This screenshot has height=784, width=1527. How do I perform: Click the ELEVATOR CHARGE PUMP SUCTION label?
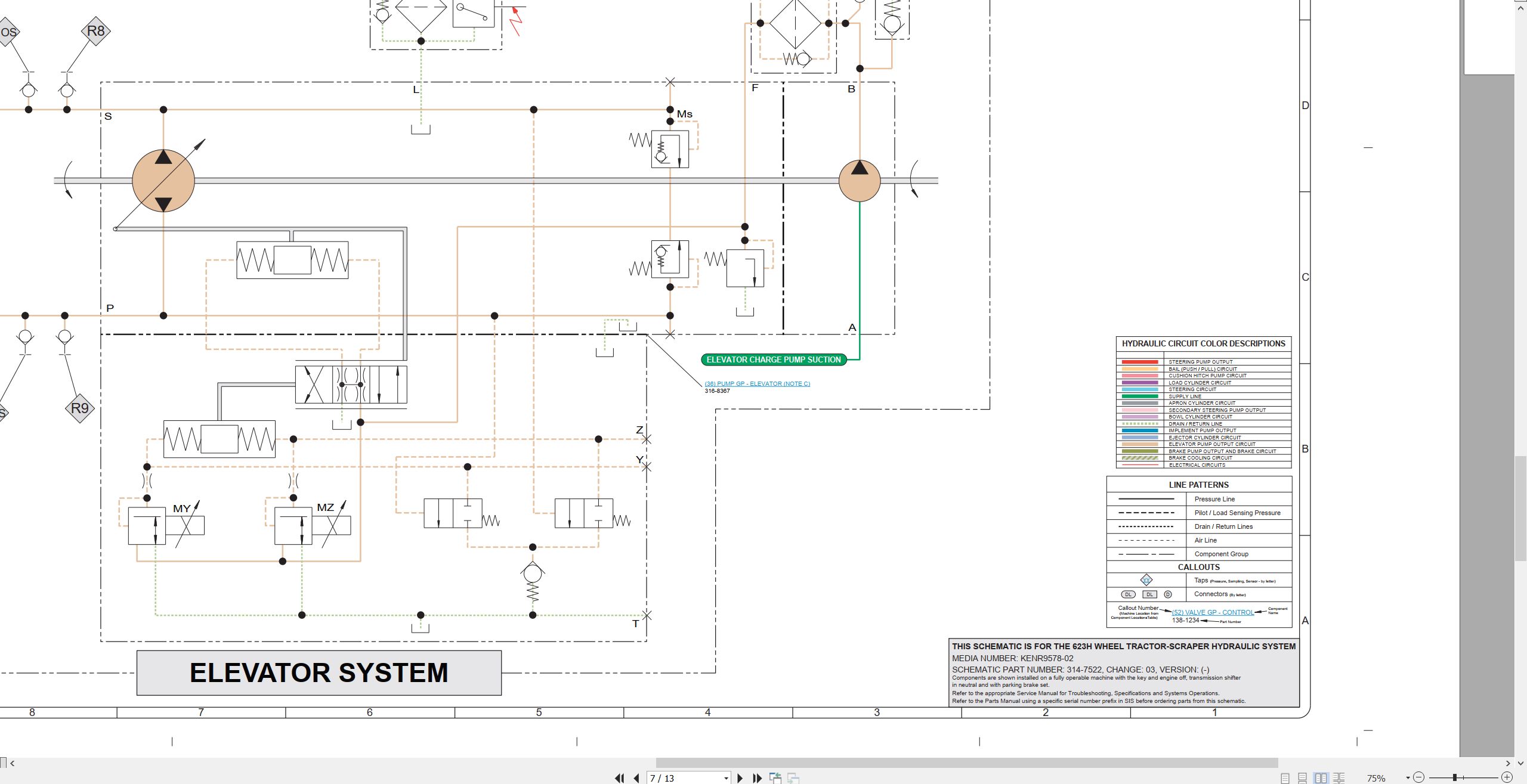coord(774,360)
